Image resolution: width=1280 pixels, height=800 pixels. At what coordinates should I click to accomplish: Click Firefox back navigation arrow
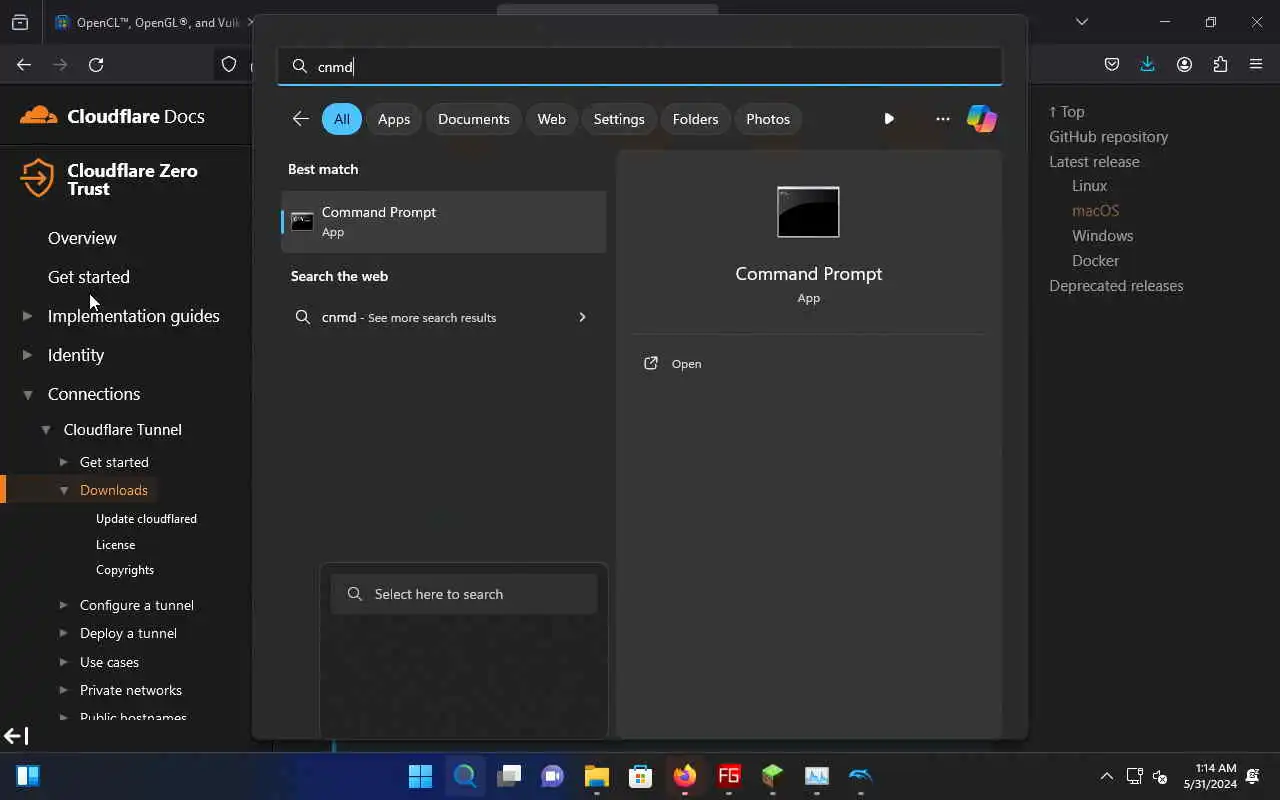click(x=24, y=64)
